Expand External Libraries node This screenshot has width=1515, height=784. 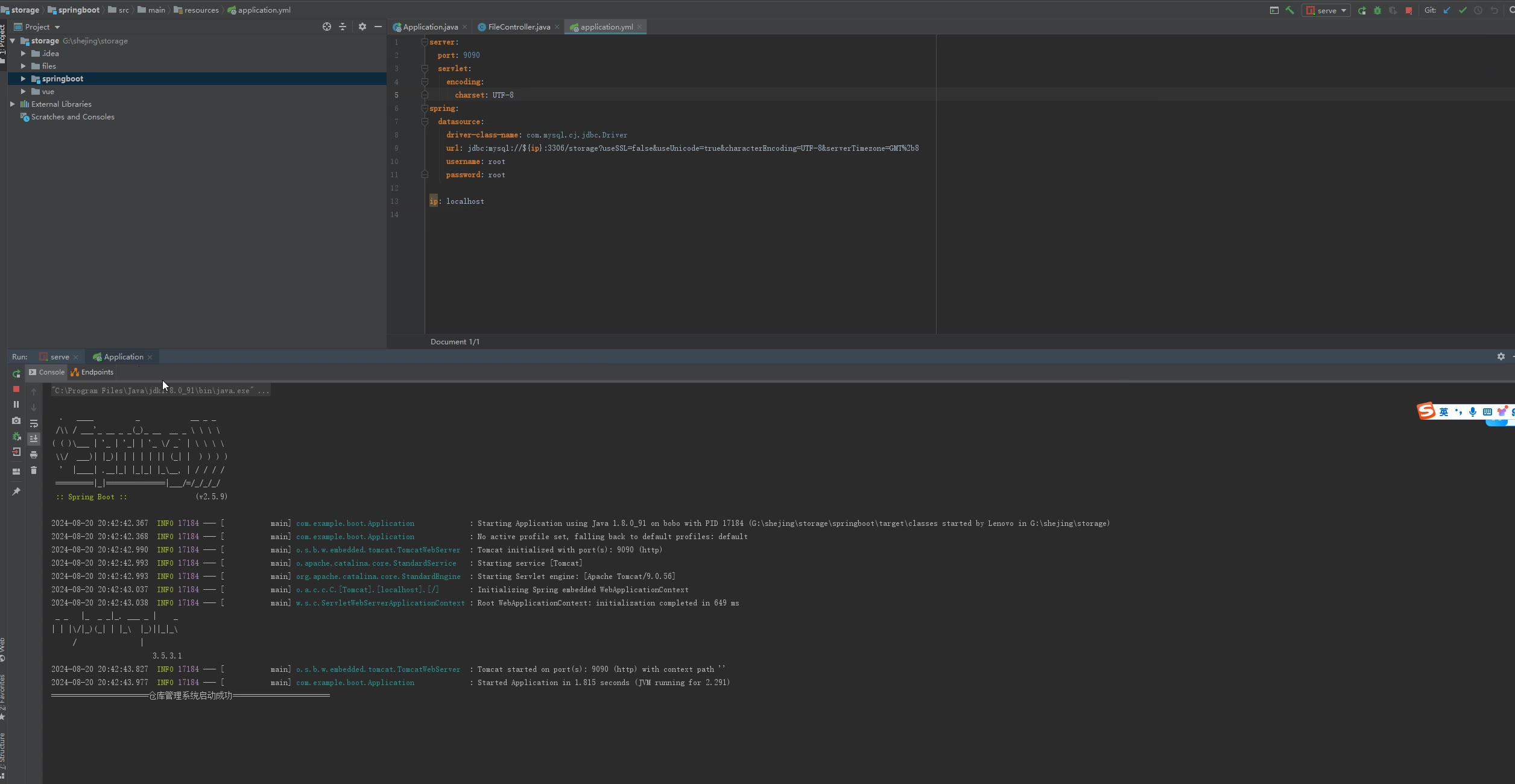13,104
